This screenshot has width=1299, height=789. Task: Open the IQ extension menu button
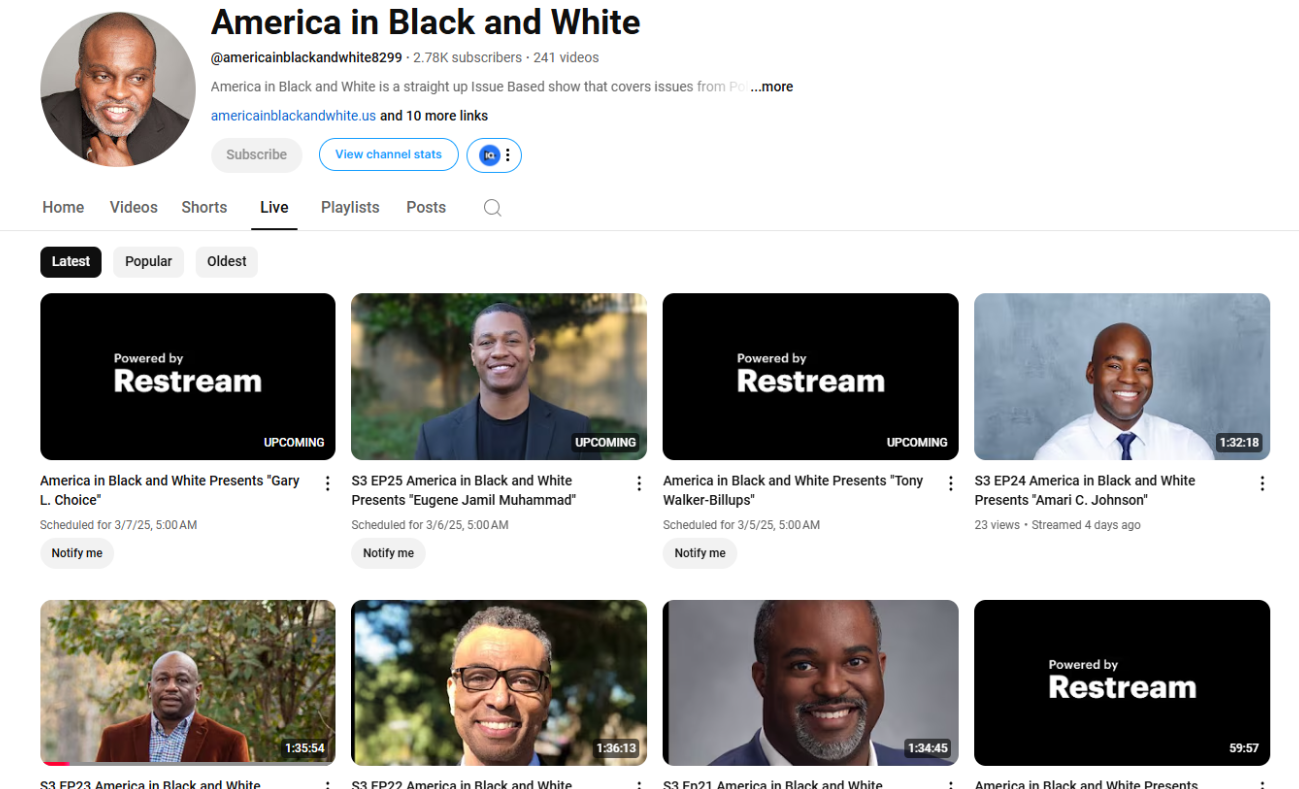[x=494, y=155]
